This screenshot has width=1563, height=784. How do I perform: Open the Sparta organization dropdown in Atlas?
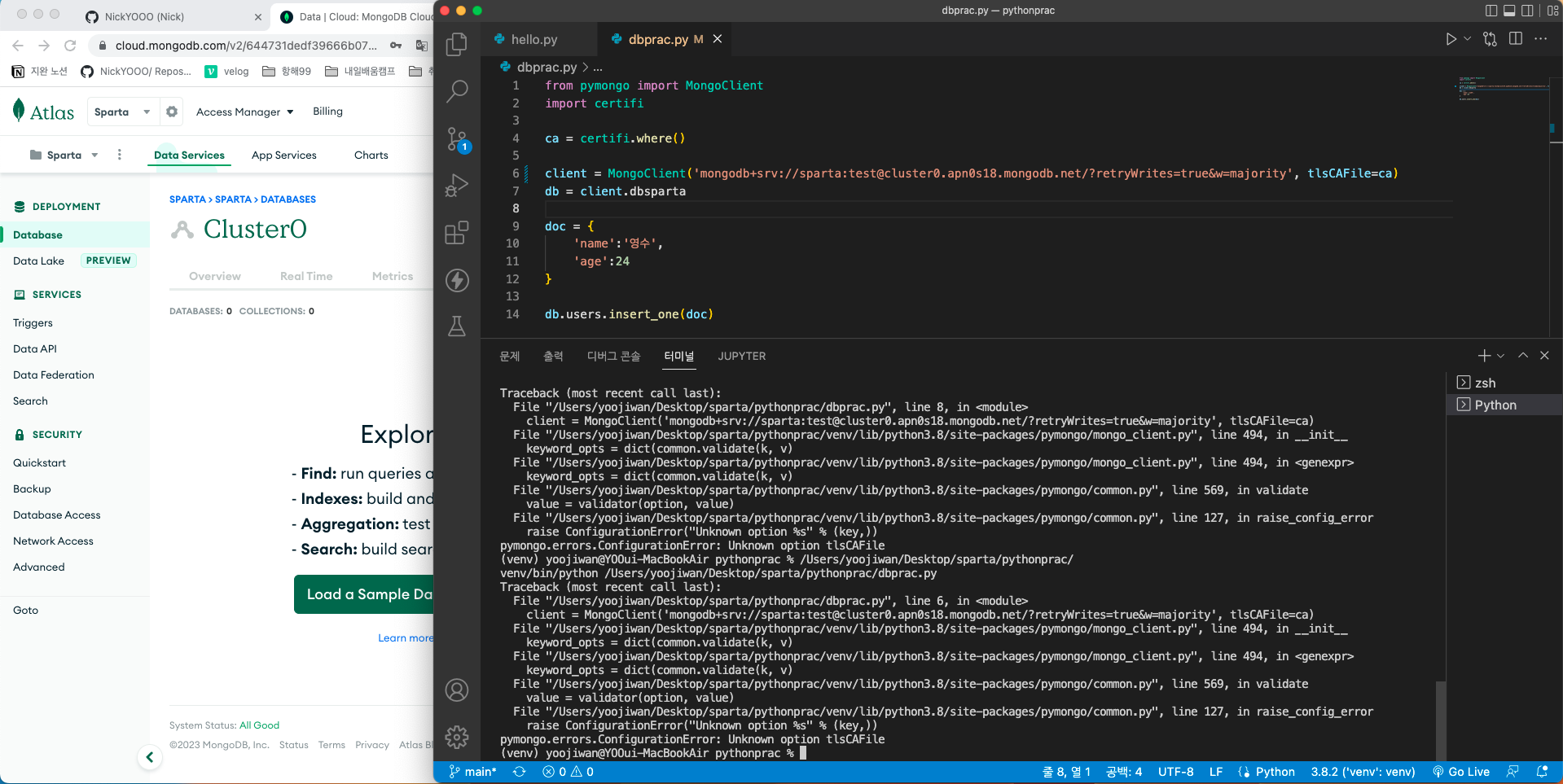tap(122, 112)
